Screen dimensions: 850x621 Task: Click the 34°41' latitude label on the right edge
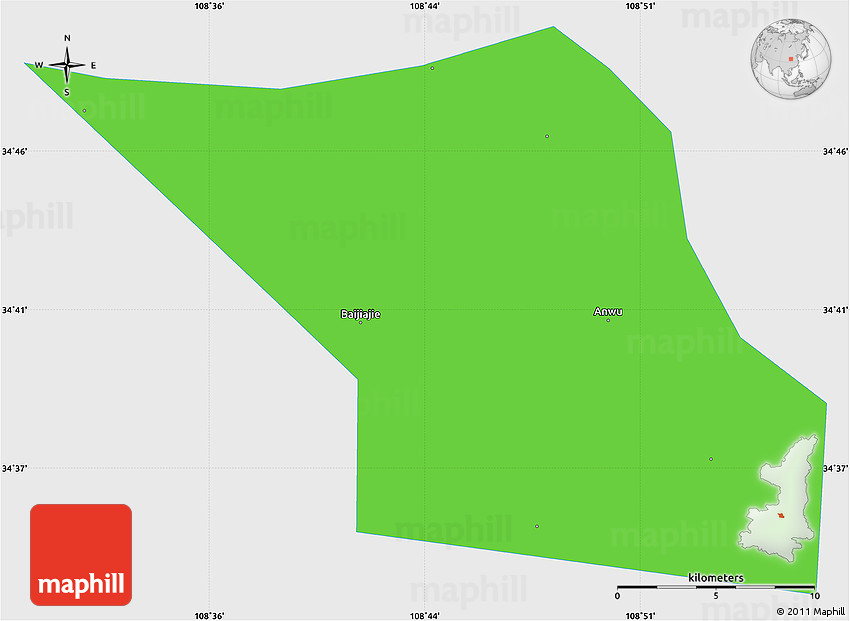coord(835,311)
